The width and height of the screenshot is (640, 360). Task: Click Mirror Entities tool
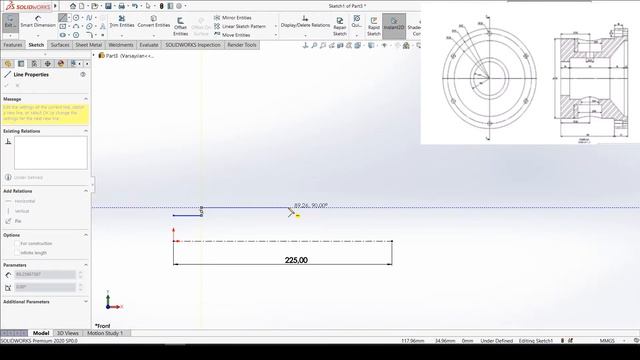click(233, 18)
